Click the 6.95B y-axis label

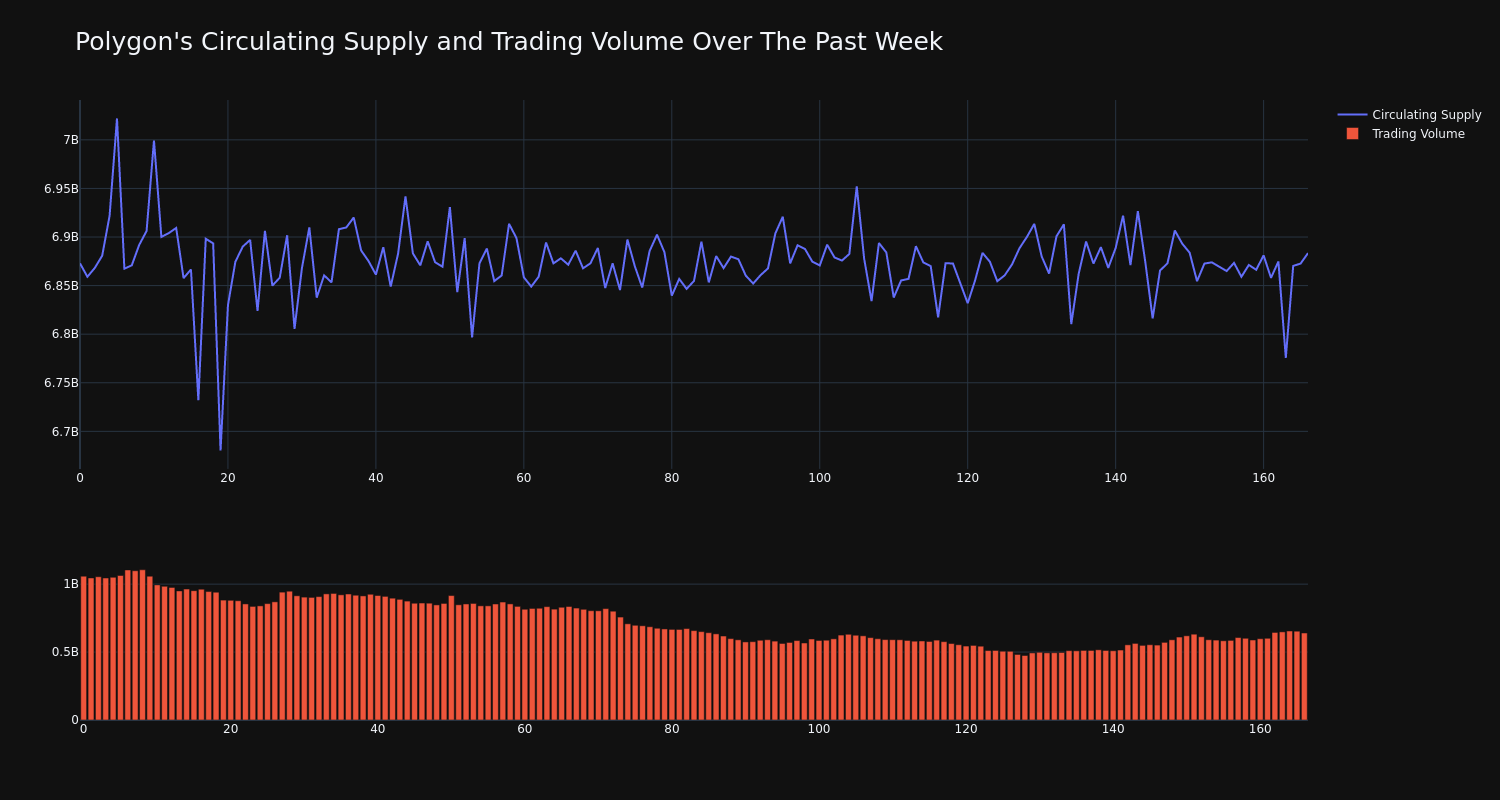pyautogui.click(x=60, y=189)
